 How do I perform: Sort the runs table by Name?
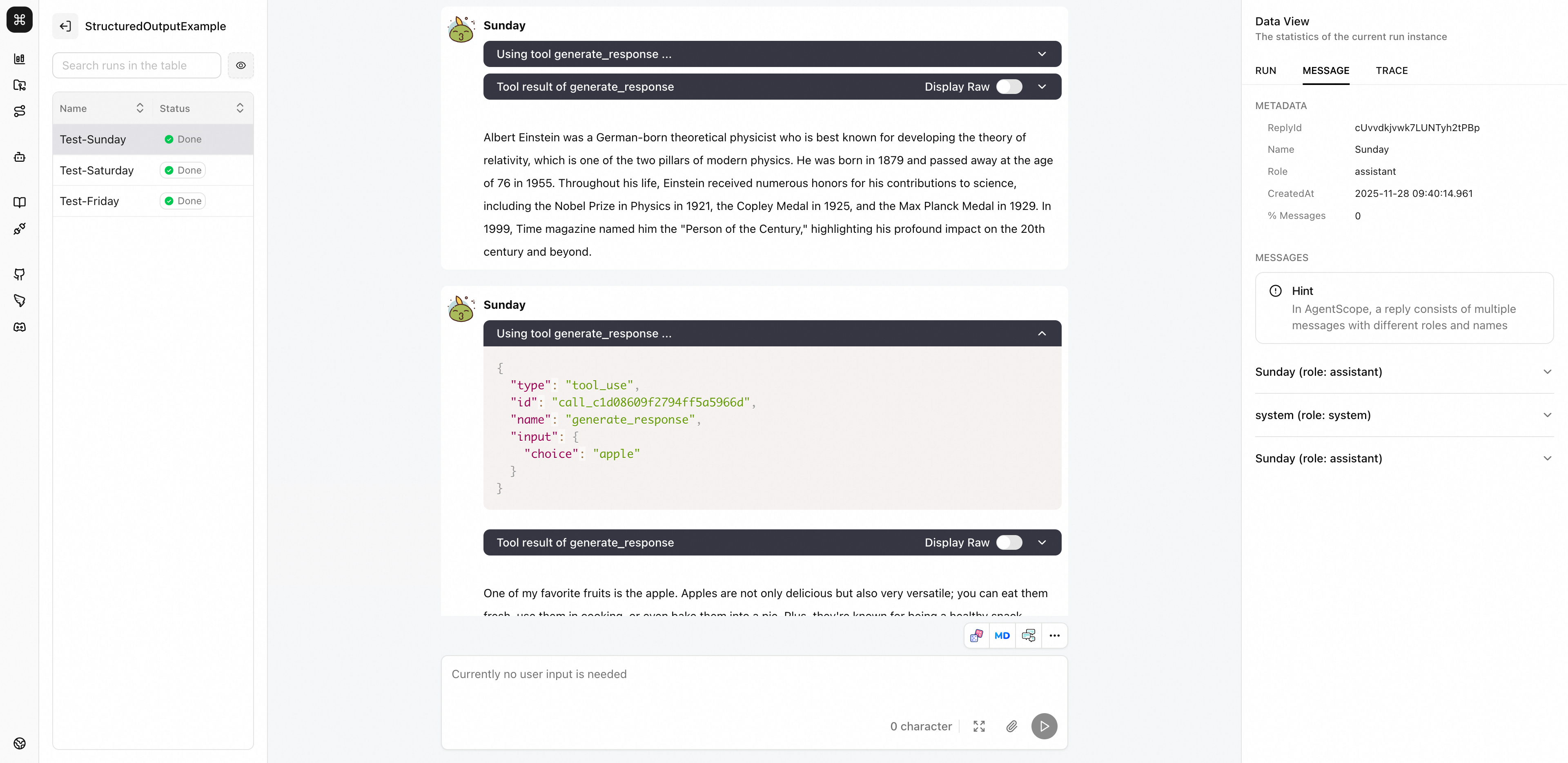[139, 108]
